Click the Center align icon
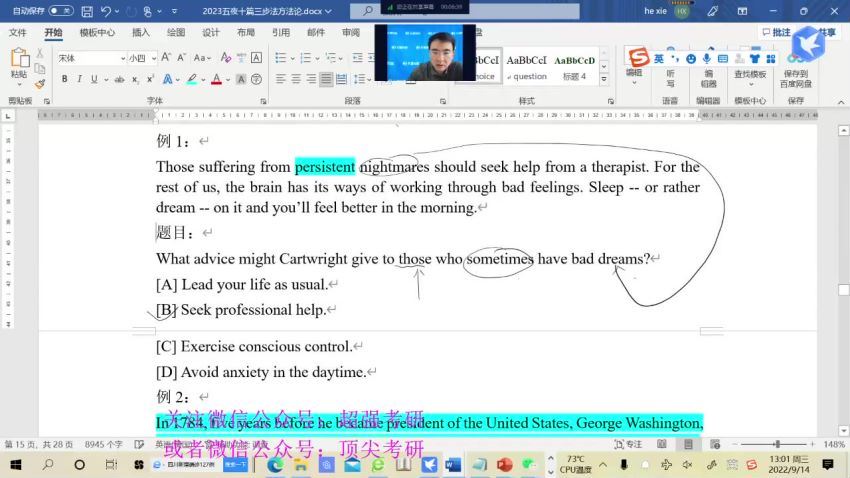Viewport: 850px width, 478px height. tap(296, 79)
